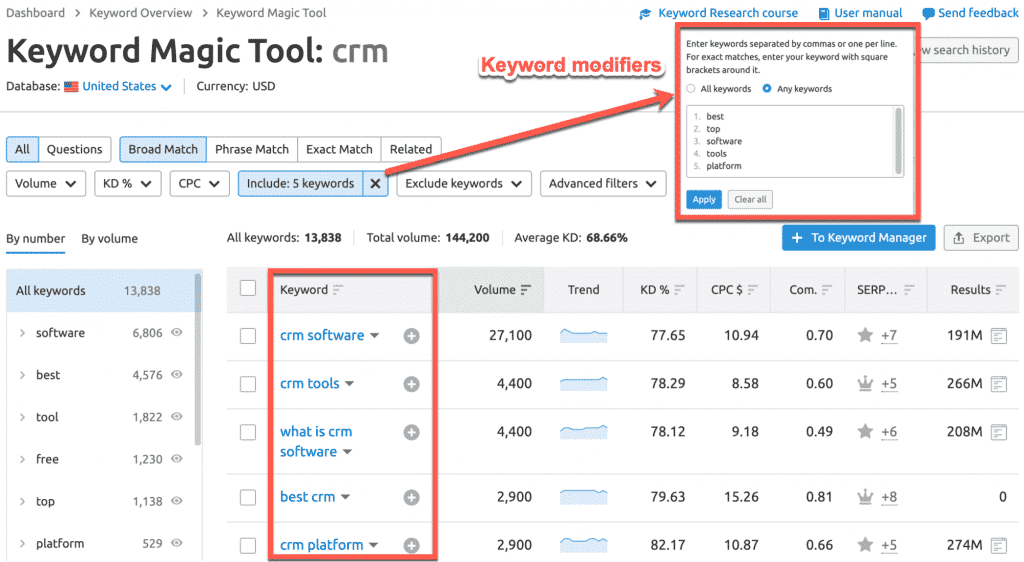The height and width of the screenshot is (562, 1024).
Task: Expand the best keyword group chevron
Action: tap(22, 375)
